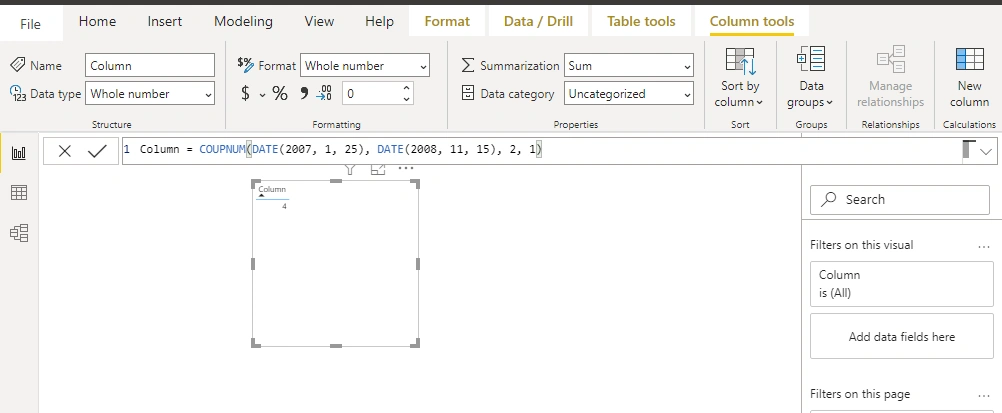Open options for Filters on this visual
This screenshot has width=1002, height=413.
[x=983, y=245]
